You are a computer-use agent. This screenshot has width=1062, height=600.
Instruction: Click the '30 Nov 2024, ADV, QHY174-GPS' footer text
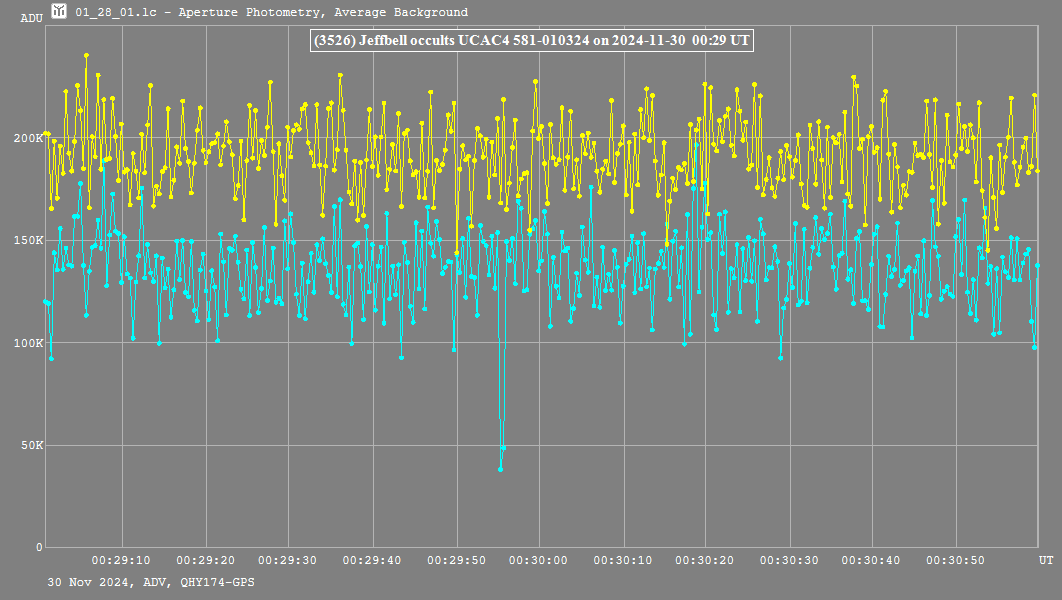tap(143, 581)
